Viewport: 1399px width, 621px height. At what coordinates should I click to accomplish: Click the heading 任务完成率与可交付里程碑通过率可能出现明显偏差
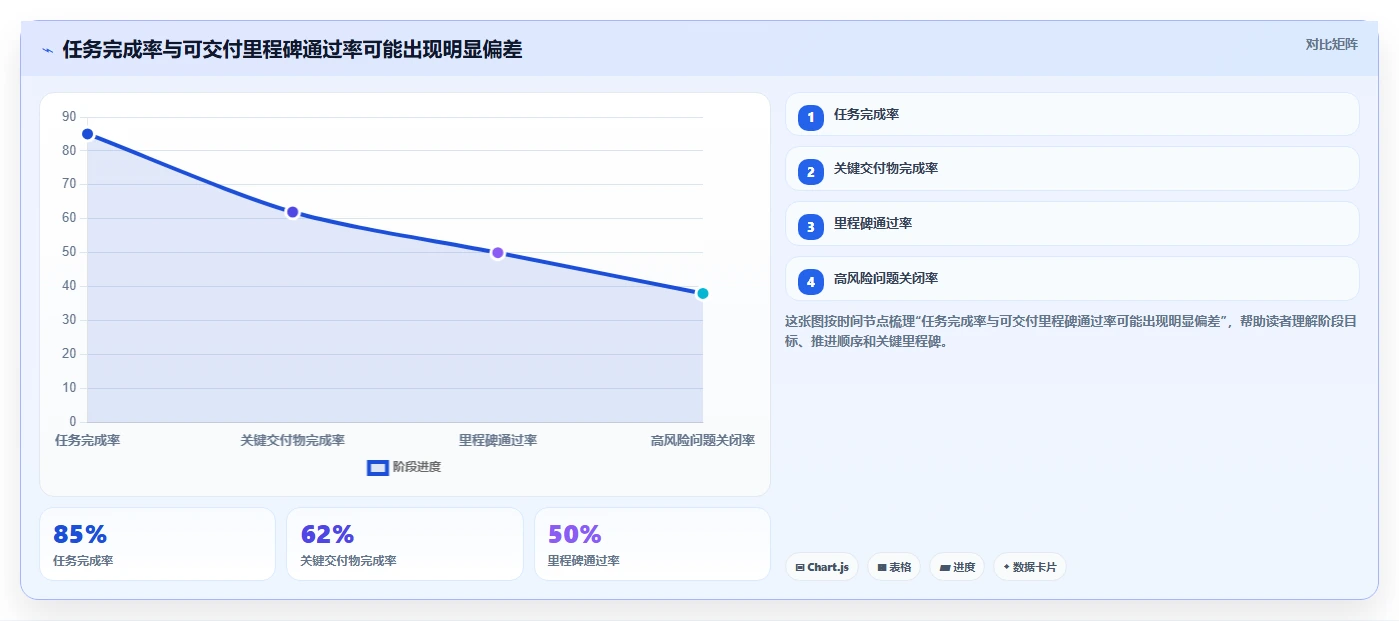292,50
